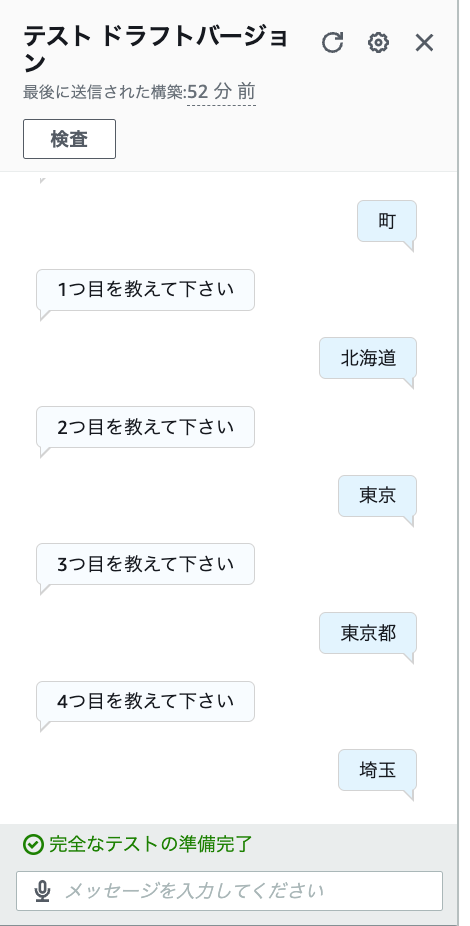Click the 4つ目を教えて下さい bot message
The width and height of the screenshot is (470, 926).
145,702
